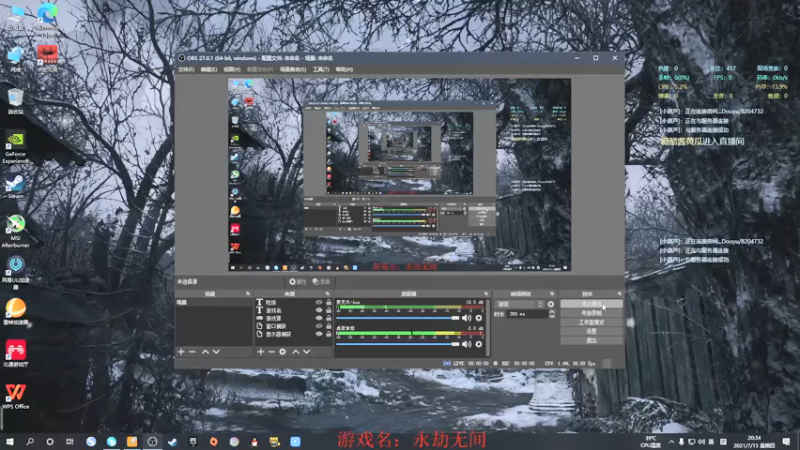Open the 工具(T) menu

click(x=321, y=69)
